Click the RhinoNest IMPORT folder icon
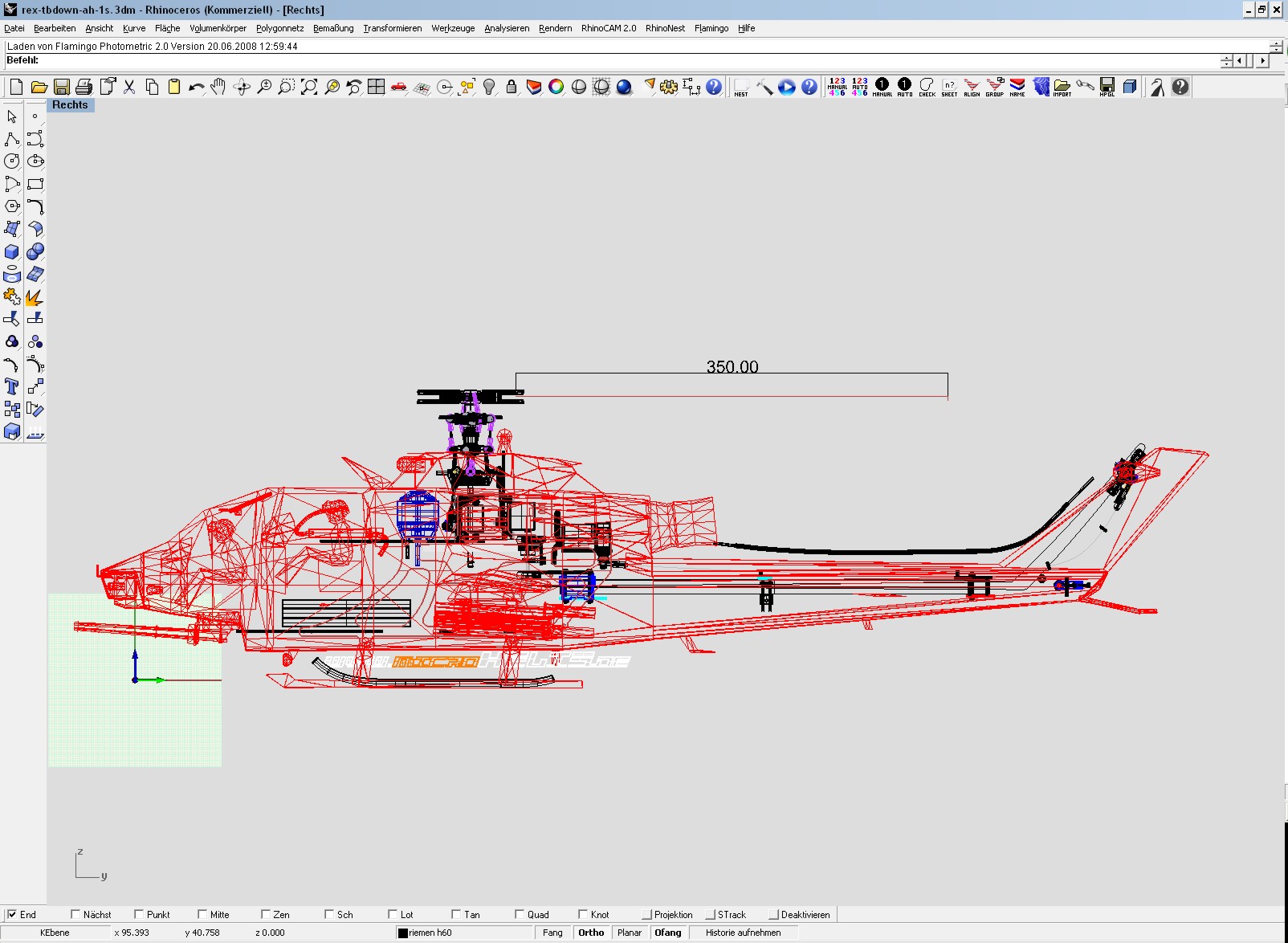This screenshot has width=1288, height=943. tap(1062, 87)
